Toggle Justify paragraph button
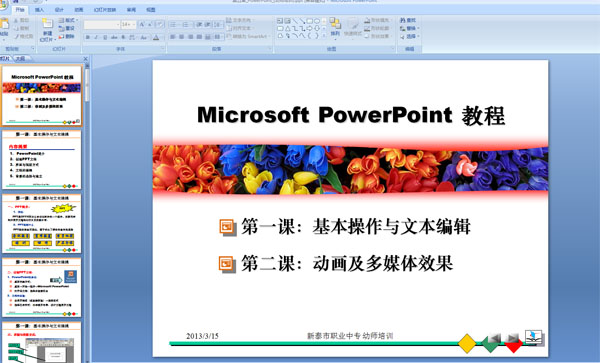Image resolution: width=600 pixels, height=363 pixels. pyautogui.click(x=199, y=37)
